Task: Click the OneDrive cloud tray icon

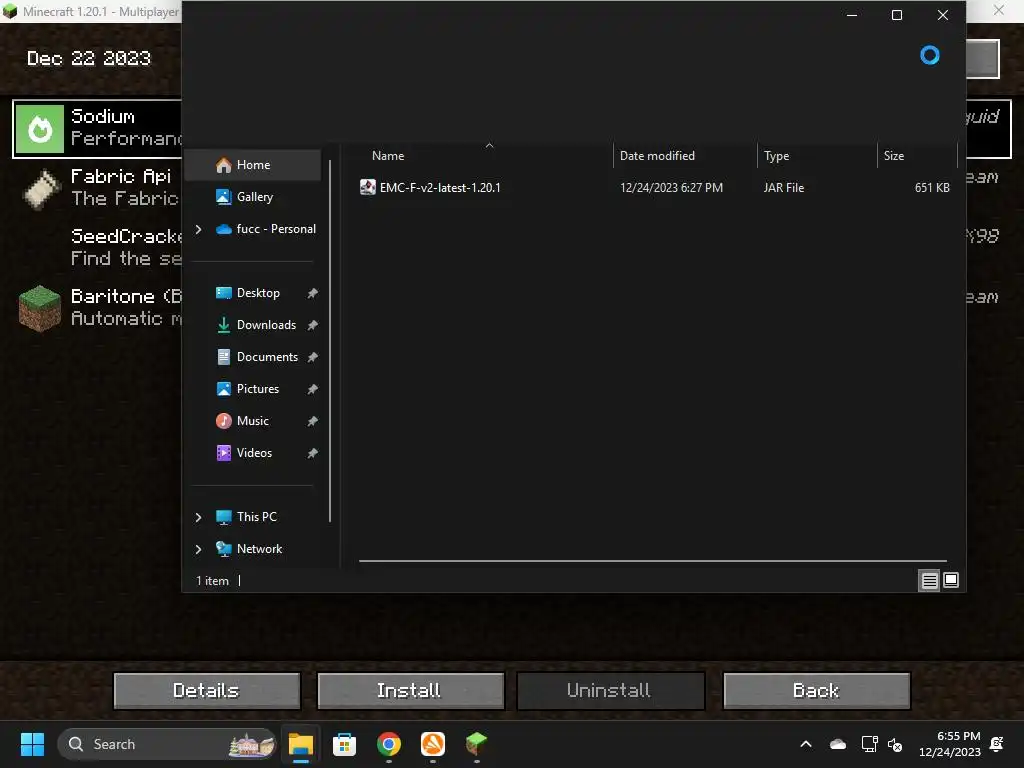Action: tap(838, 744)
